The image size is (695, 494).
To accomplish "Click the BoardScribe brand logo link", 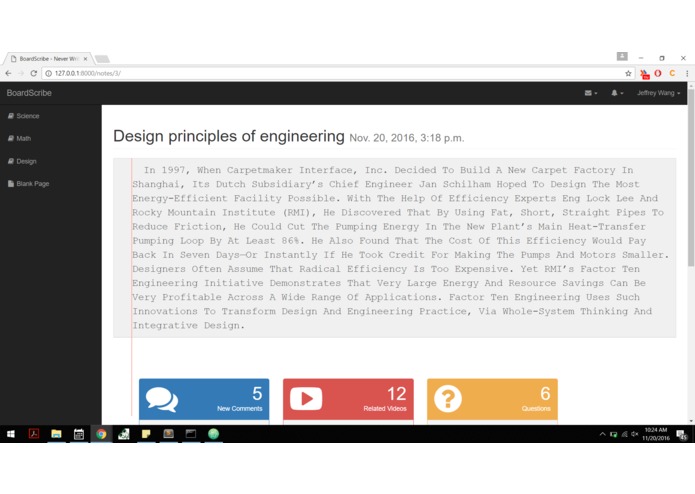I will click(29, 93).
